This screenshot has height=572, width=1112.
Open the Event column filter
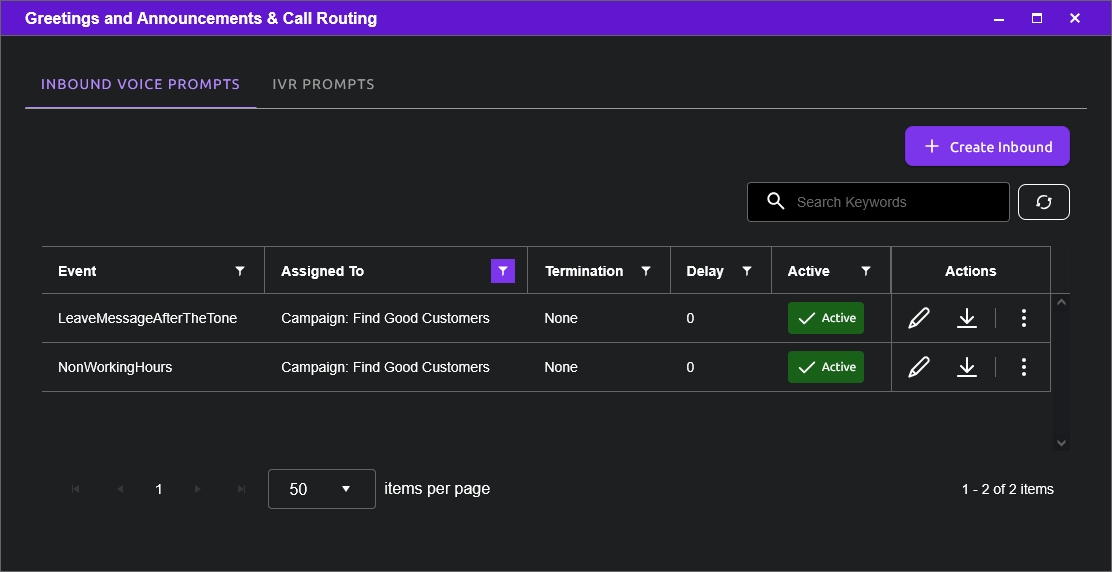[240, 271]
